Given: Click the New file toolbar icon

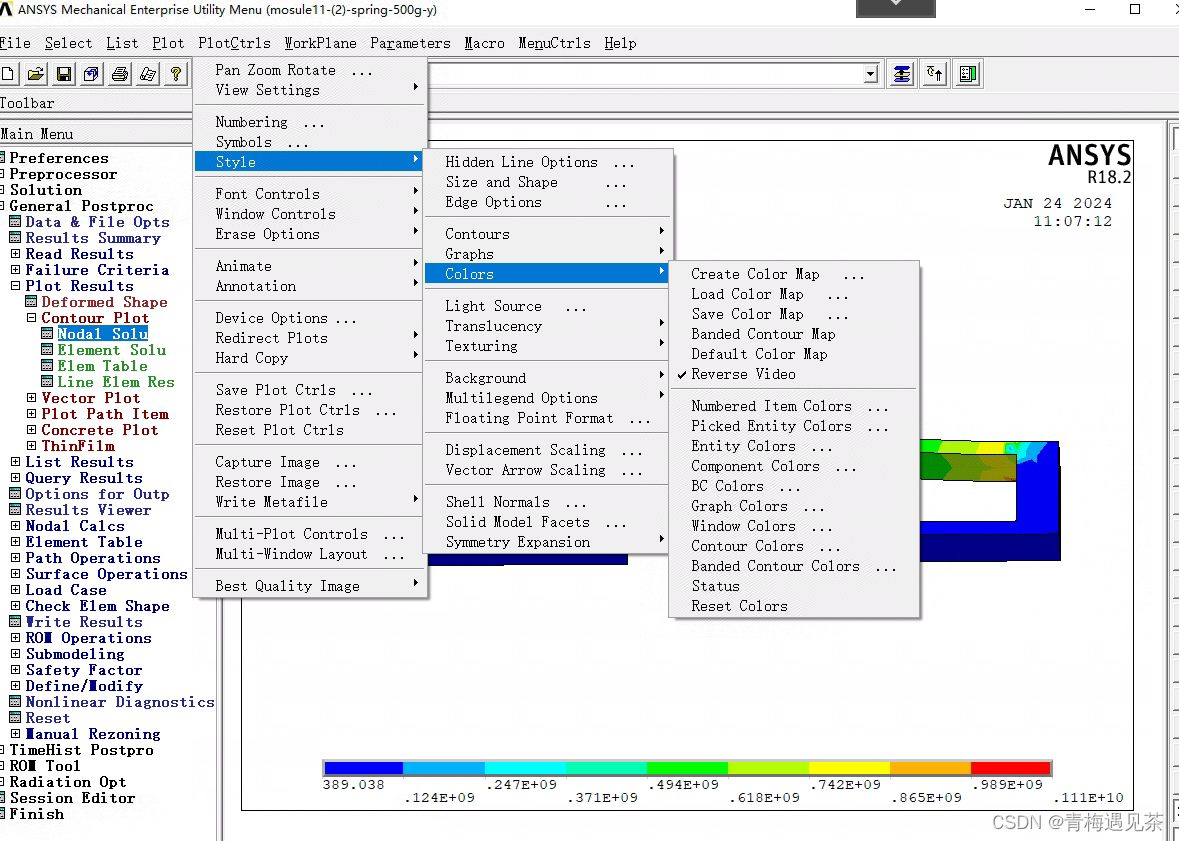Looking at the screenshot, I should point(8,74).
